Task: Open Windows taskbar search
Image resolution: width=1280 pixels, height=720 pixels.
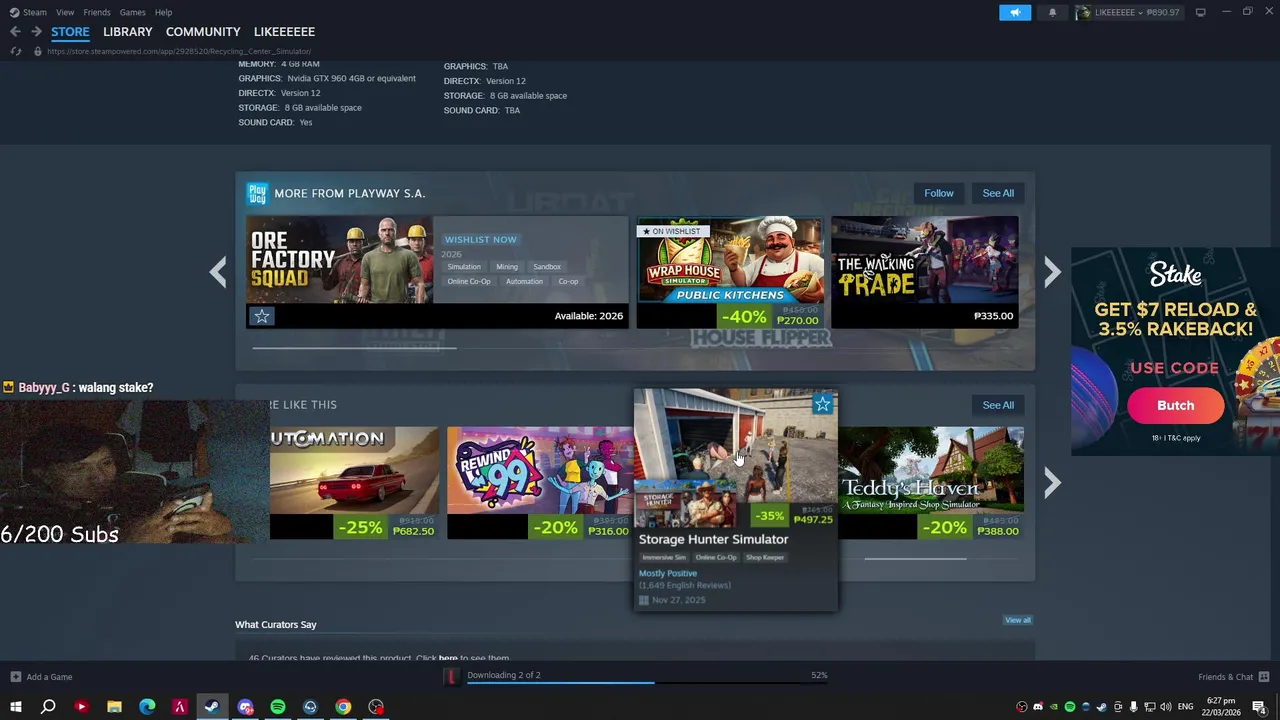Action: pyautogui.click(x=48, y=707)
